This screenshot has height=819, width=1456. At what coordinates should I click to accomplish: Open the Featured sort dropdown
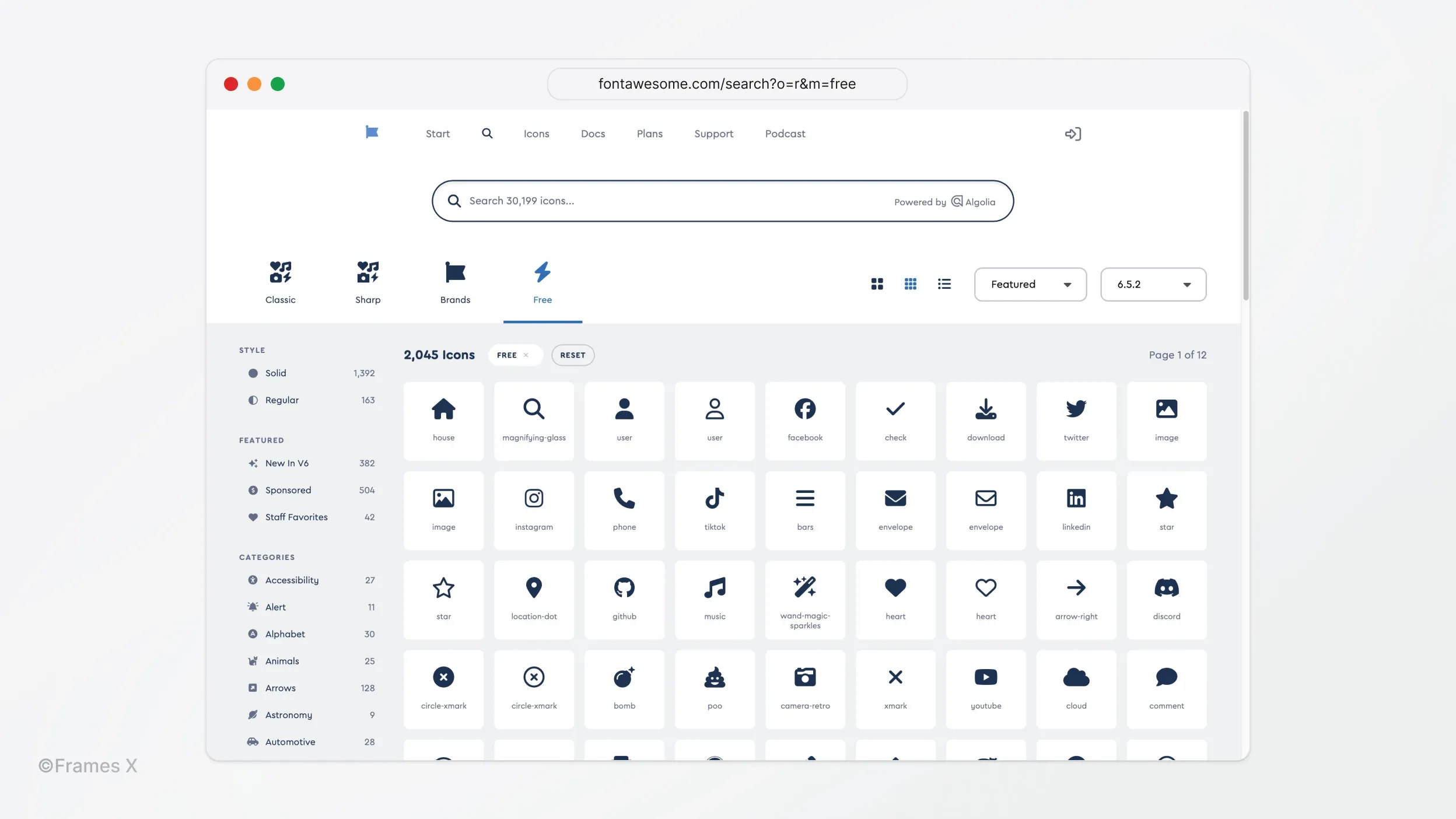click(x=1030, y=285)
